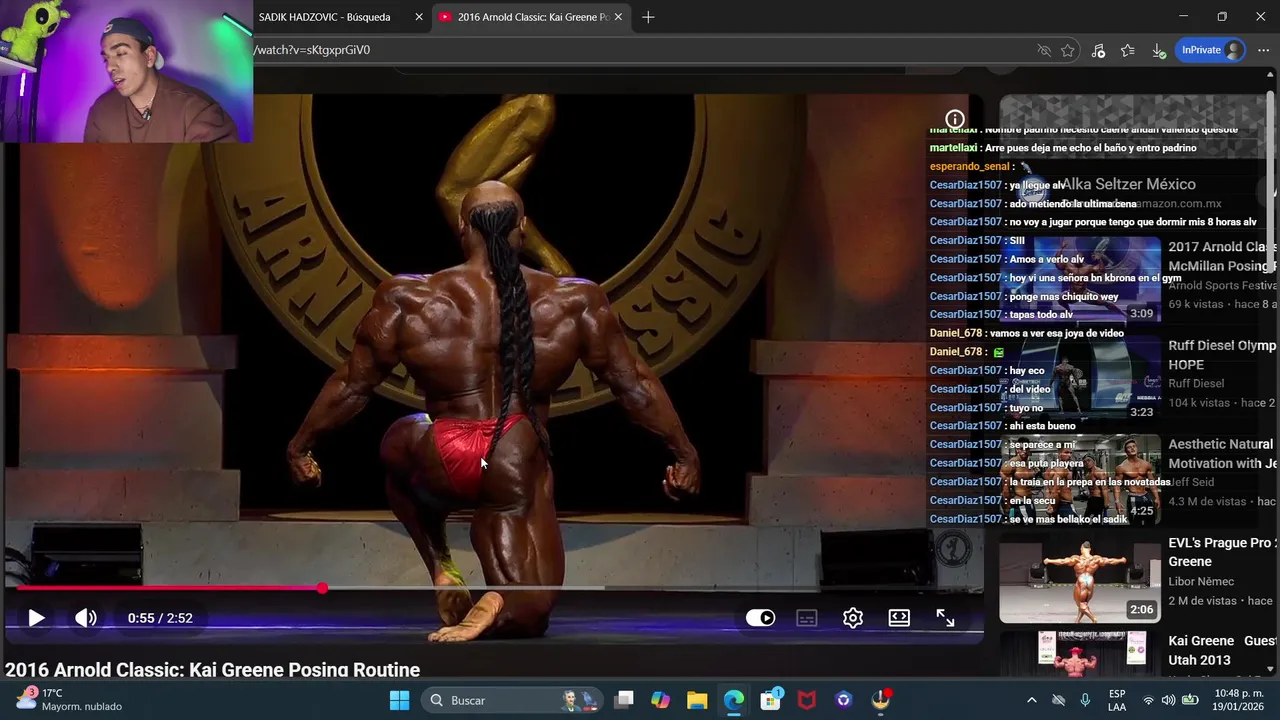This screenshot has width=1280, height=720.
Task: Open tracking prevention eye icon
Action: [1044, 50]
